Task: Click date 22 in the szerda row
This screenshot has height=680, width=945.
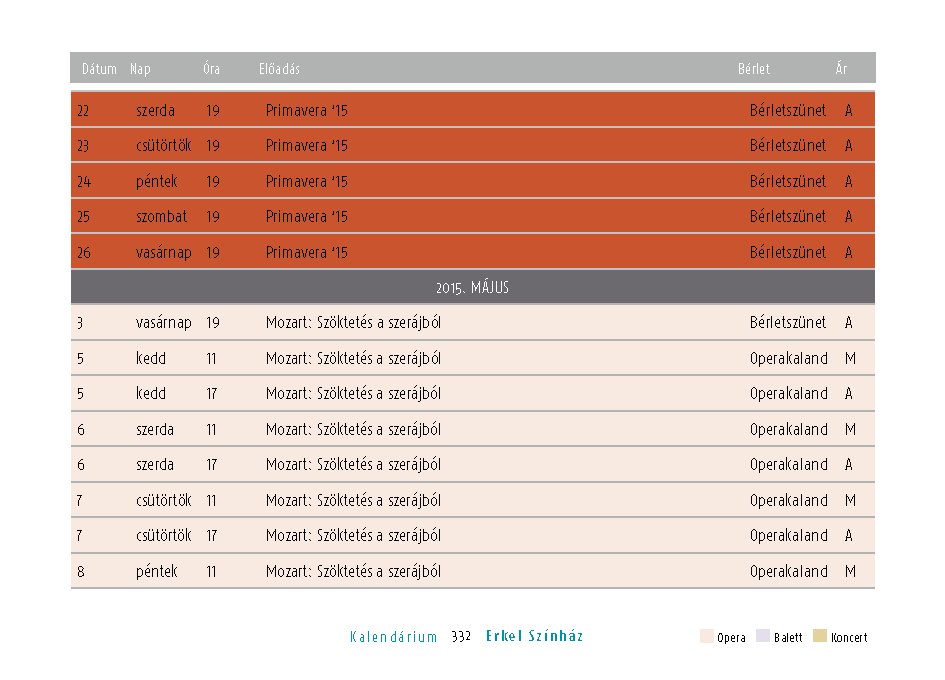Action: 83,111
